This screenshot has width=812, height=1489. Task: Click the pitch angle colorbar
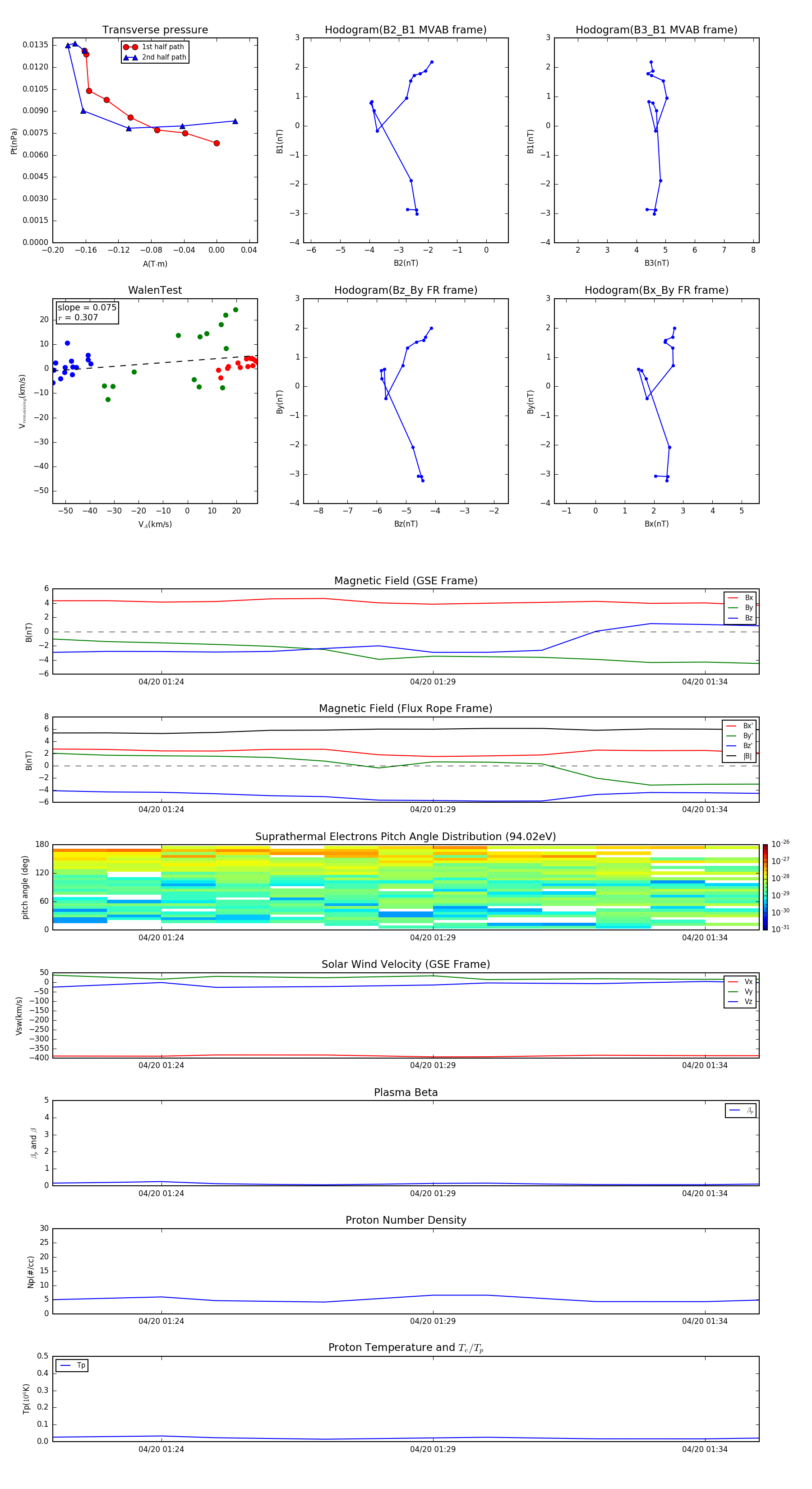[x=765, y=887]
